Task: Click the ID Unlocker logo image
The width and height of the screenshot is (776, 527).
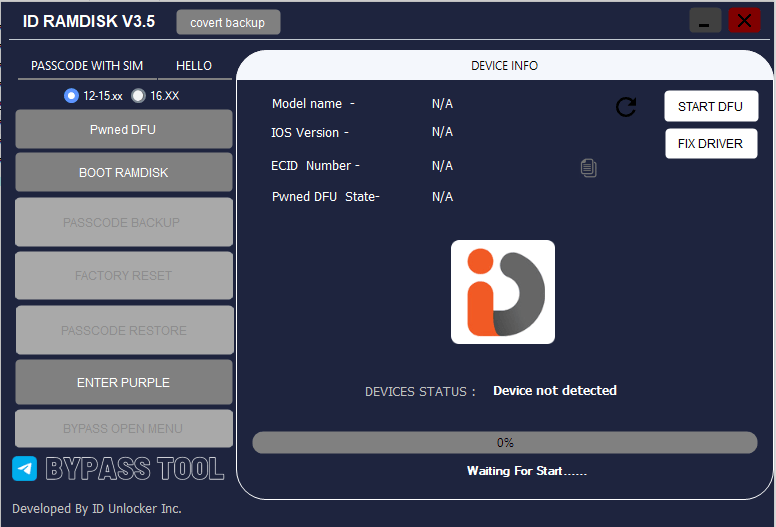Action: pos(503,292)
